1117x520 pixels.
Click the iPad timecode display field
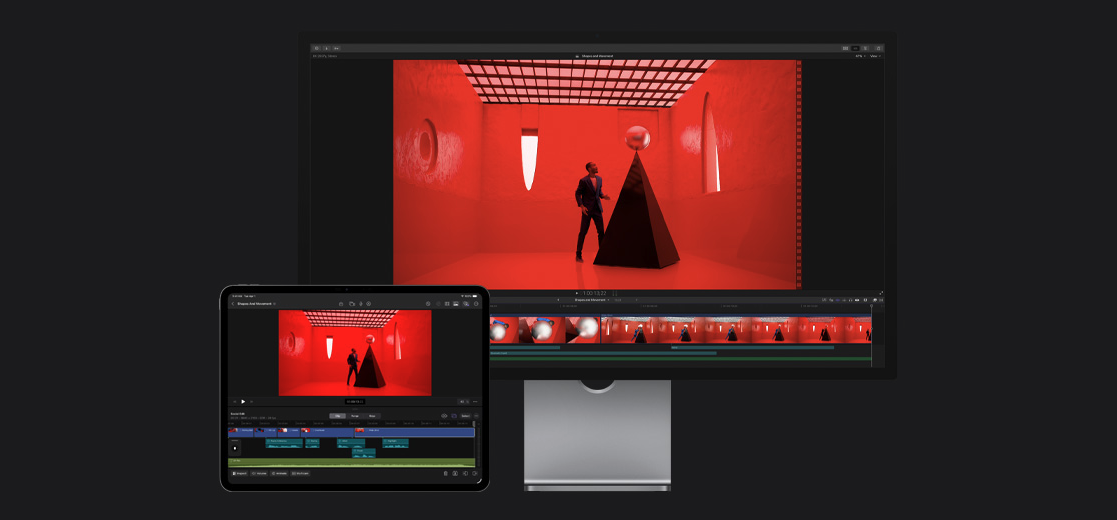tap(355, 401)
